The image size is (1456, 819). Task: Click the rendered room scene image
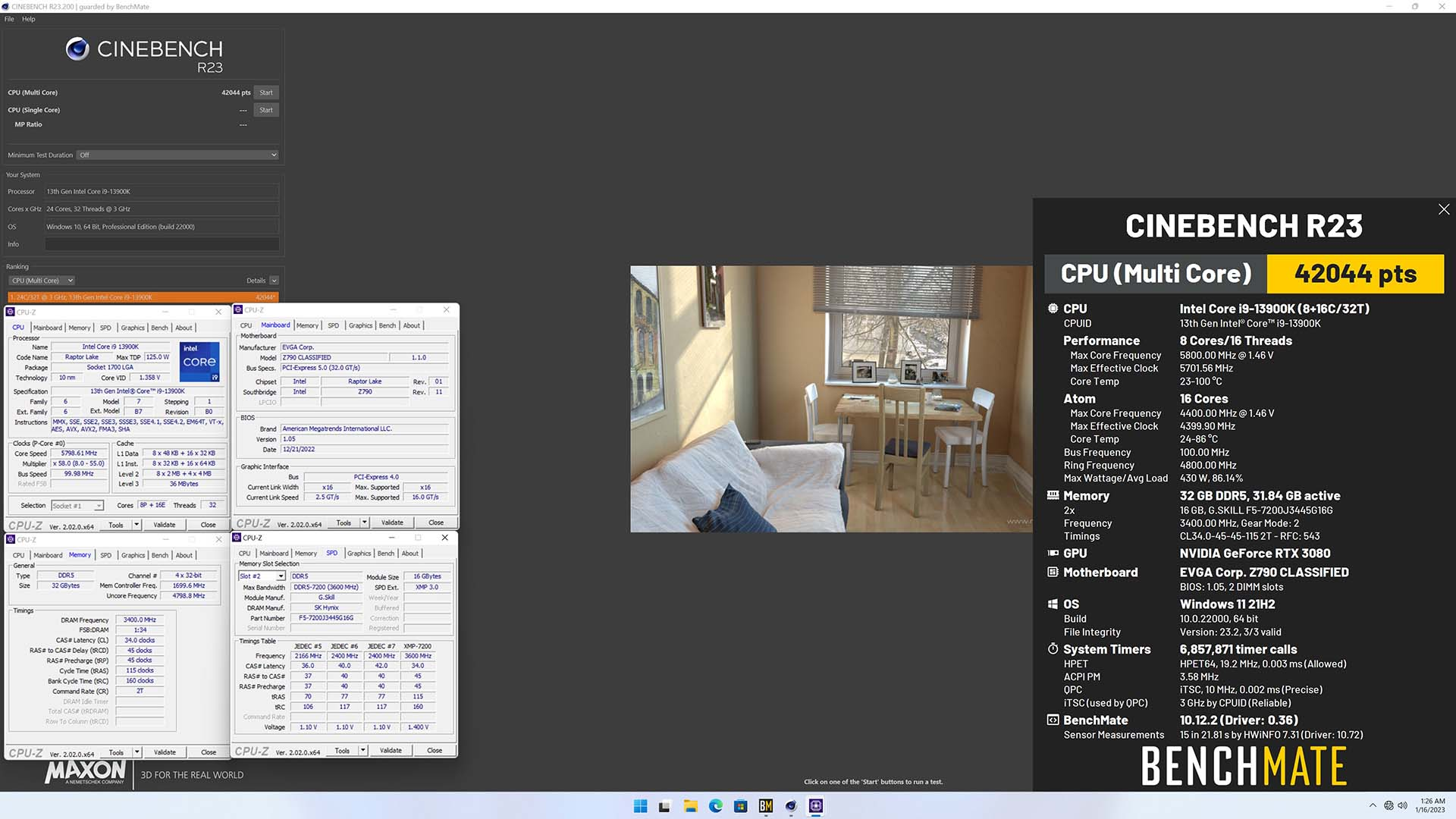point(831,399)
